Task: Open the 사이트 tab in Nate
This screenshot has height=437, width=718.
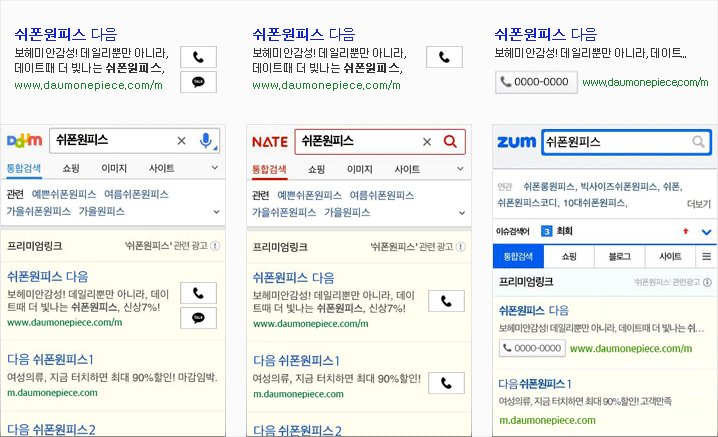Action: [408, 169]
